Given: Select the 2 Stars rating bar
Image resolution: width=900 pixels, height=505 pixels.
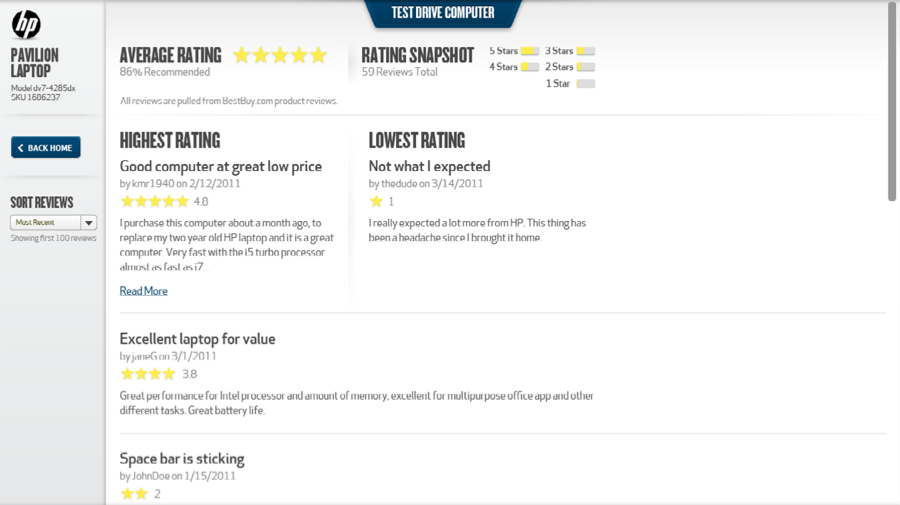Looking at the screenshot, I should pos(585,67).
